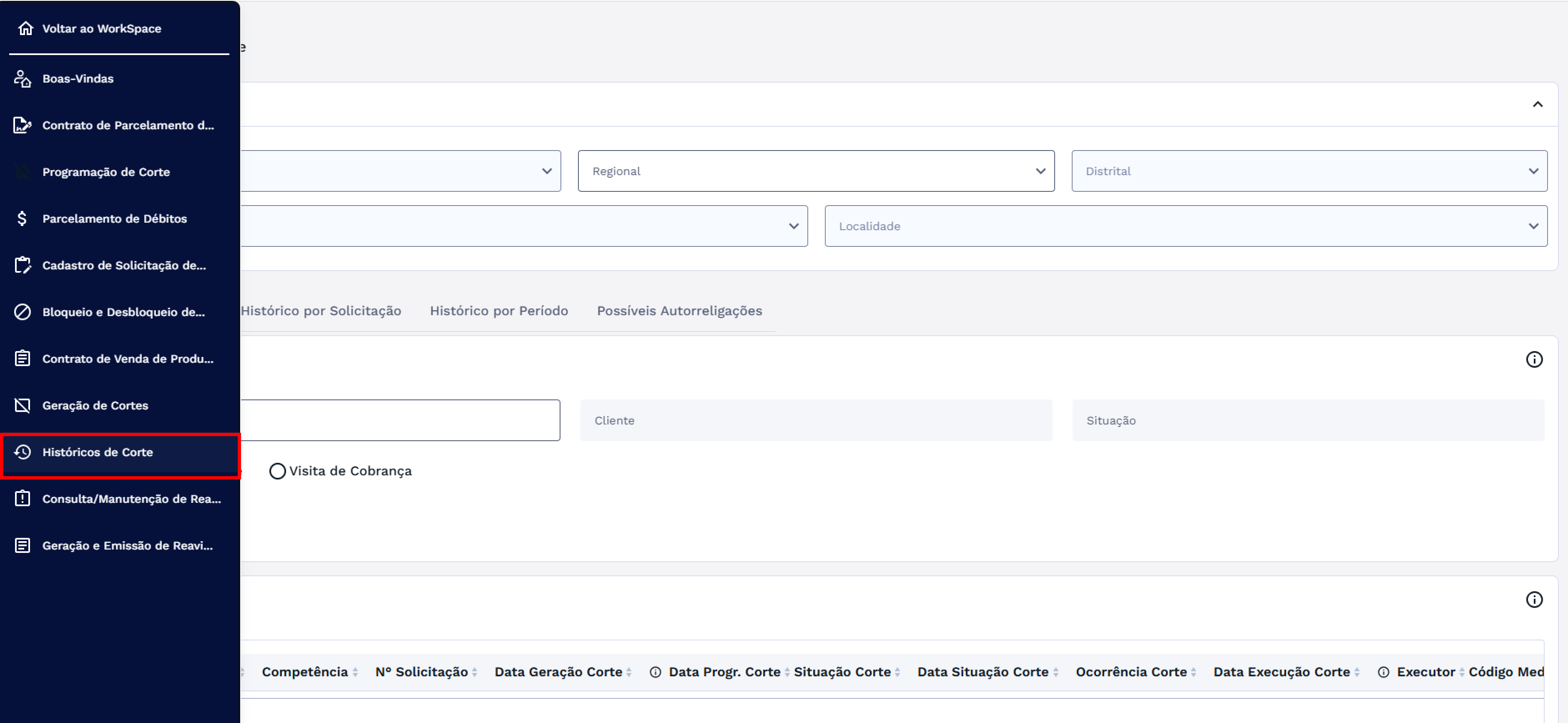
Task: Open Programação de Corte menu entry
Action: pyautogui.click(x=106, y=172)
